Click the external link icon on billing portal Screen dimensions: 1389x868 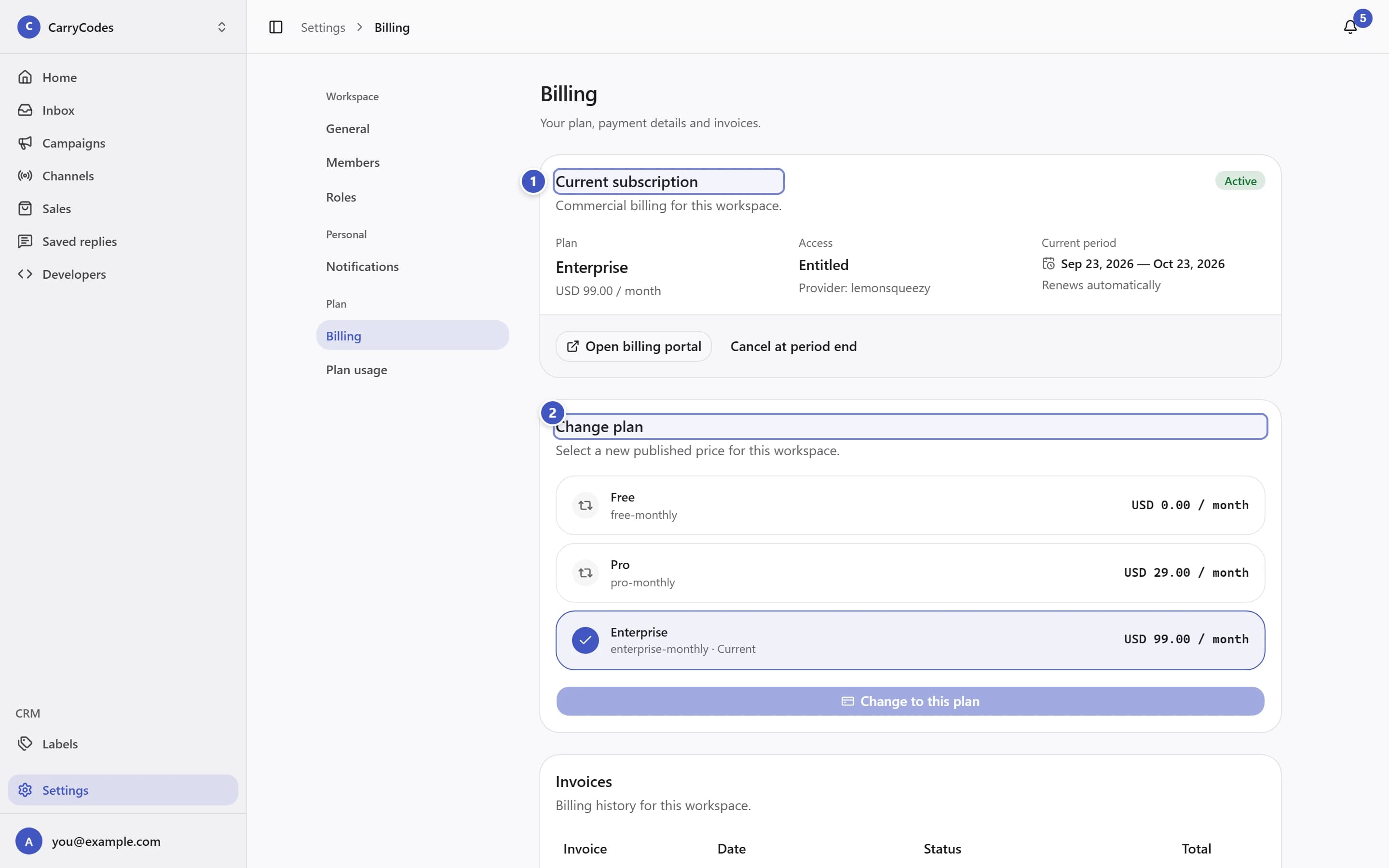(x=572, y=346)
